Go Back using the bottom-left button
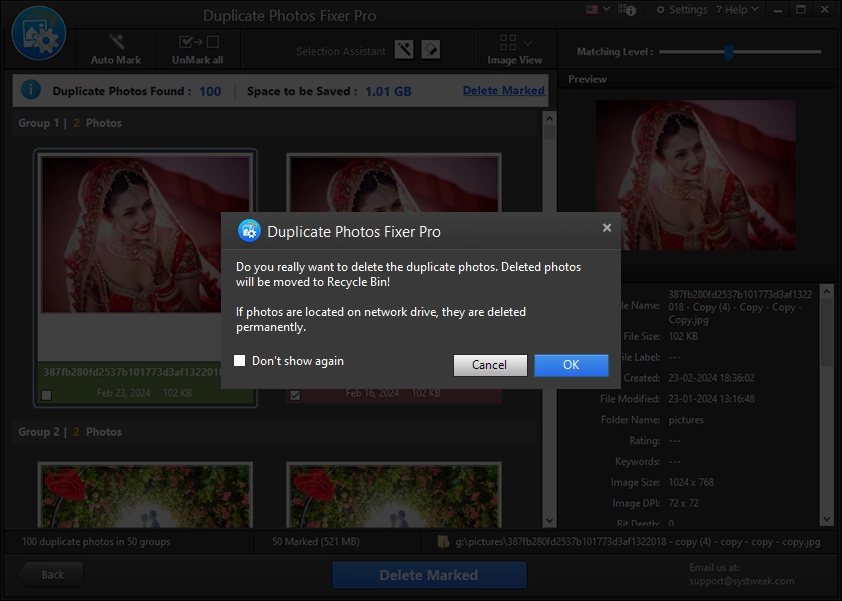Viewport: 842px width, 601px height. 51,575
